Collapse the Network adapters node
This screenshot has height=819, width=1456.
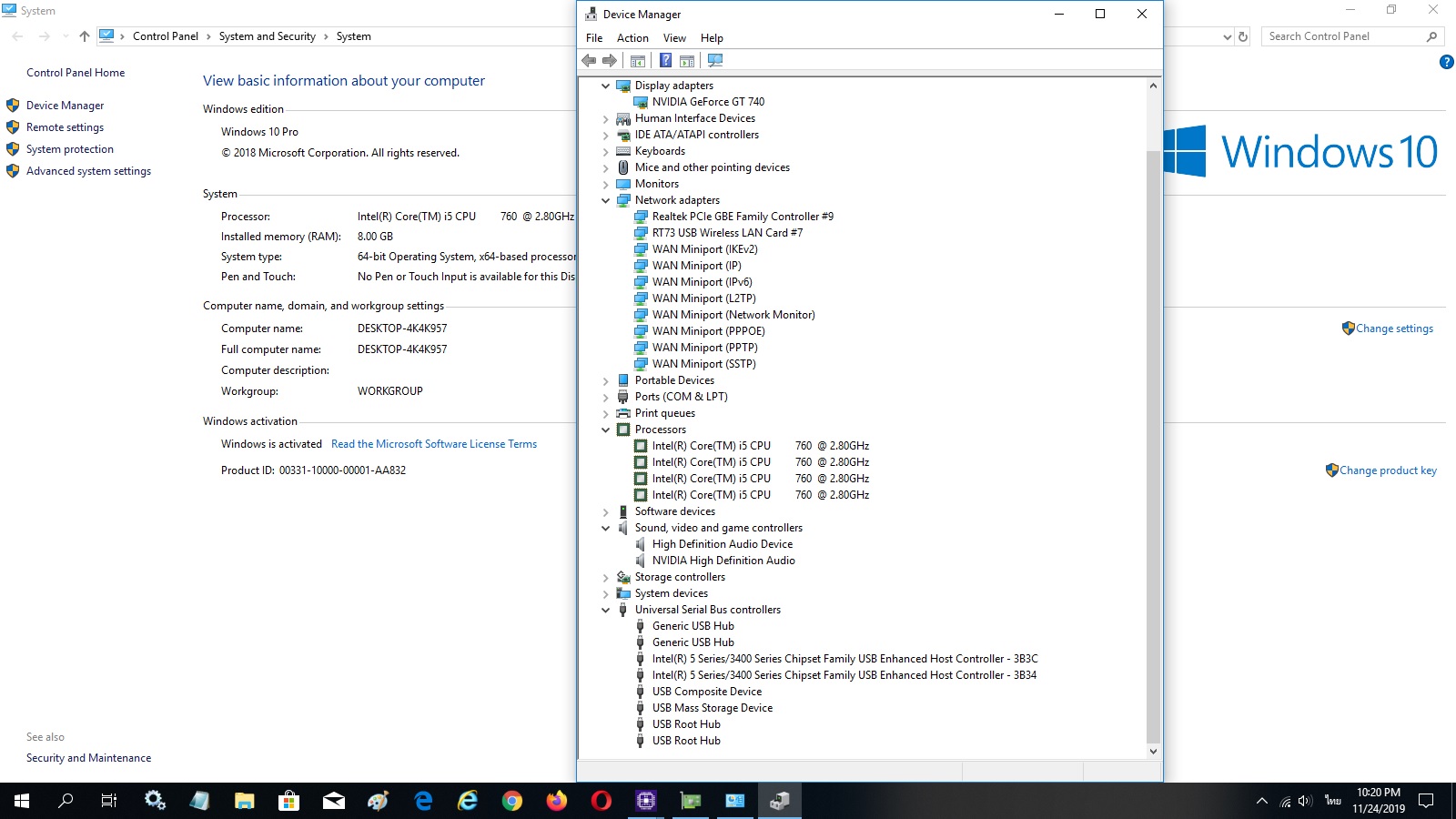click(606, 200)
